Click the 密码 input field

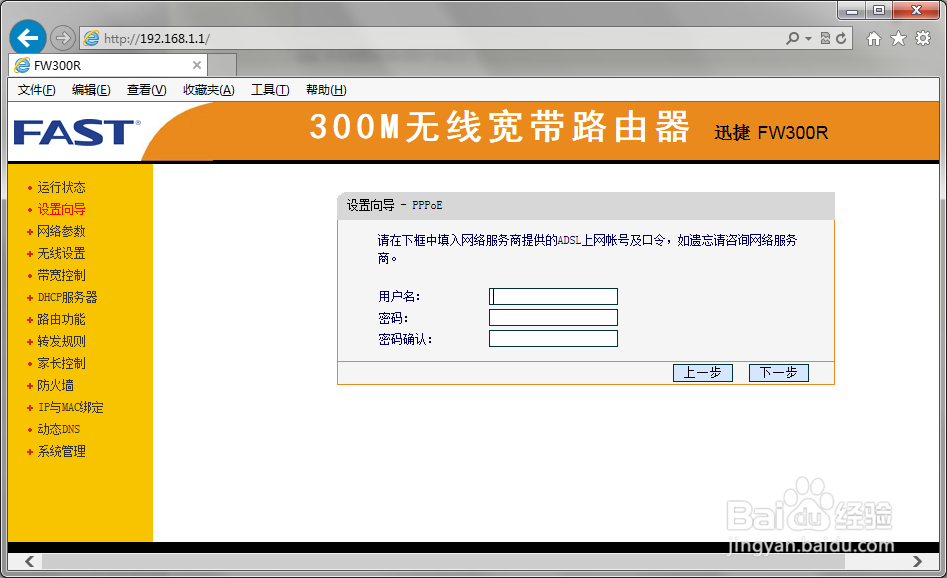(553, 318)
